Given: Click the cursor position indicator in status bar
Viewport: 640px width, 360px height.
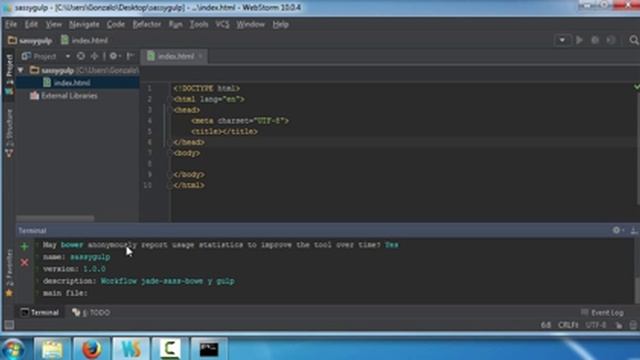Looking at the screenshot, I should pyautogui.click(x=546, y=325).
